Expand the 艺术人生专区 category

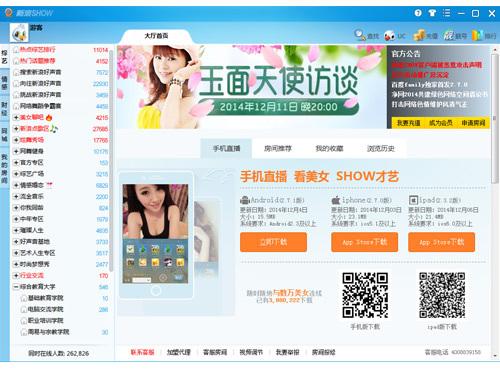click(x=16, y=253)
